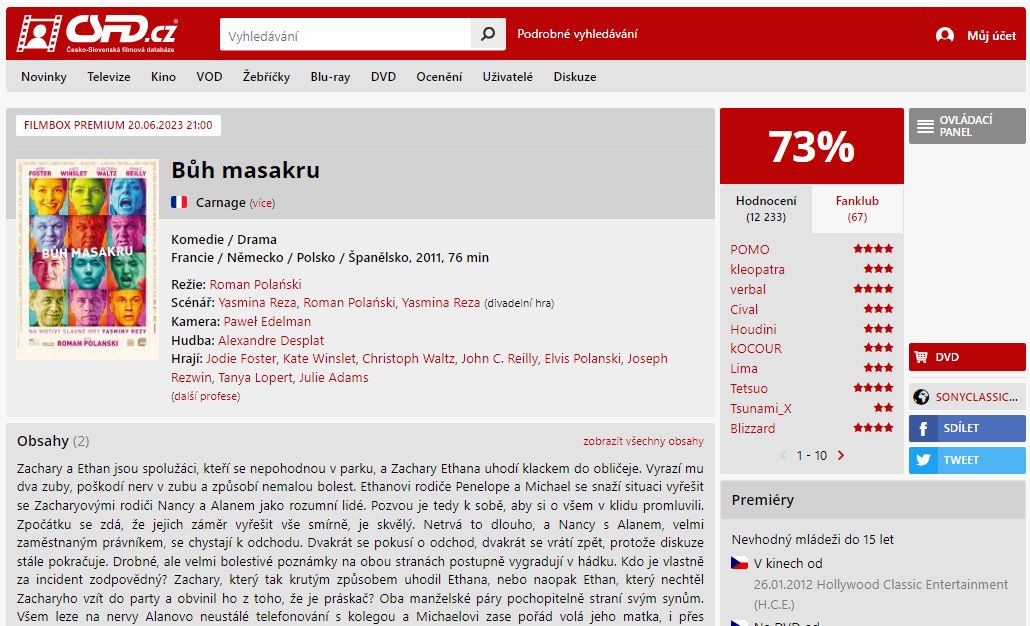Open the Novinky menu
Screen dimensions: 1030x626
pyautogui.click(x=44, y=77)
